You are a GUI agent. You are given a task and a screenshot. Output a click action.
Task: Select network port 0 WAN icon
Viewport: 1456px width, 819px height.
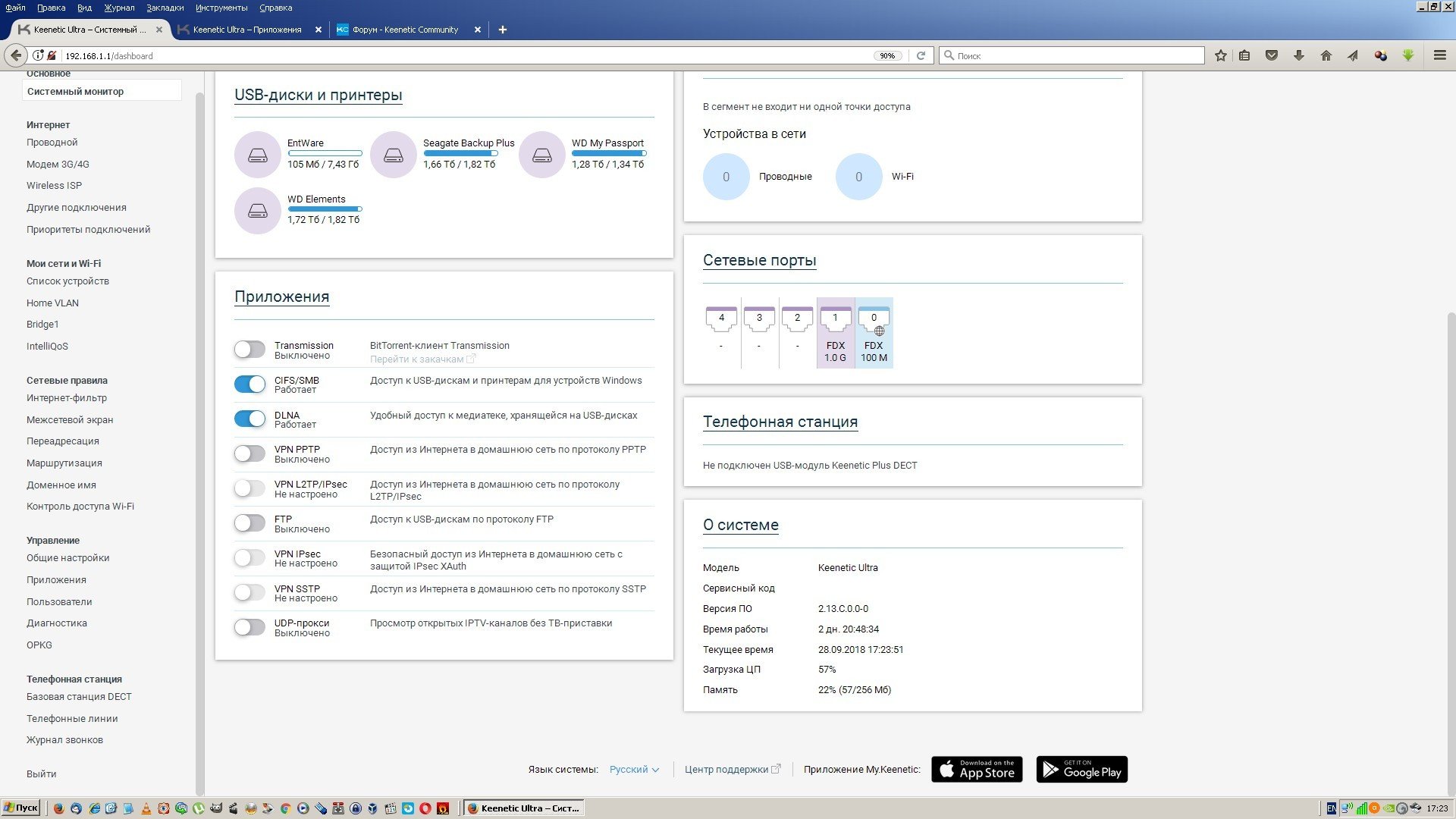874,320
